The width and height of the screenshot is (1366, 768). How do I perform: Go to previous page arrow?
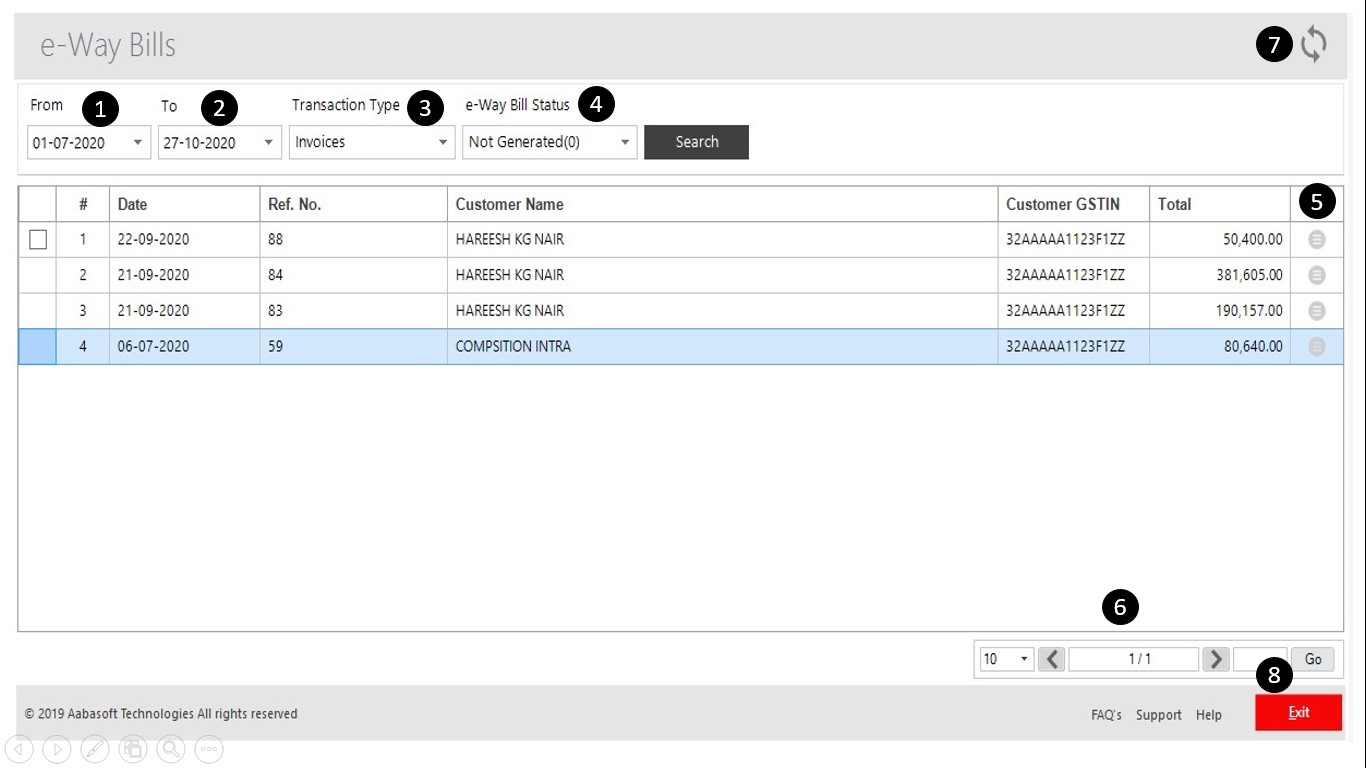click(1051, 659)
